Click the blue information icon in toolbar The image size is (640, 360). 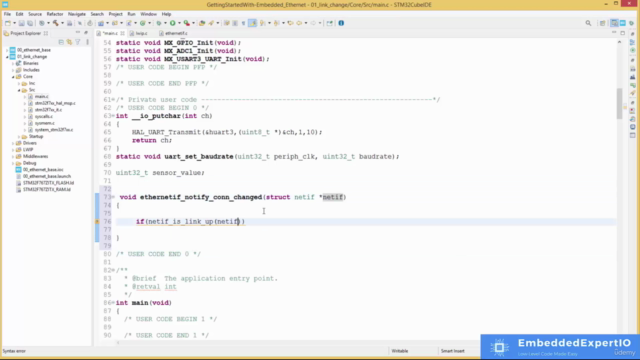(x=341, y=23)
